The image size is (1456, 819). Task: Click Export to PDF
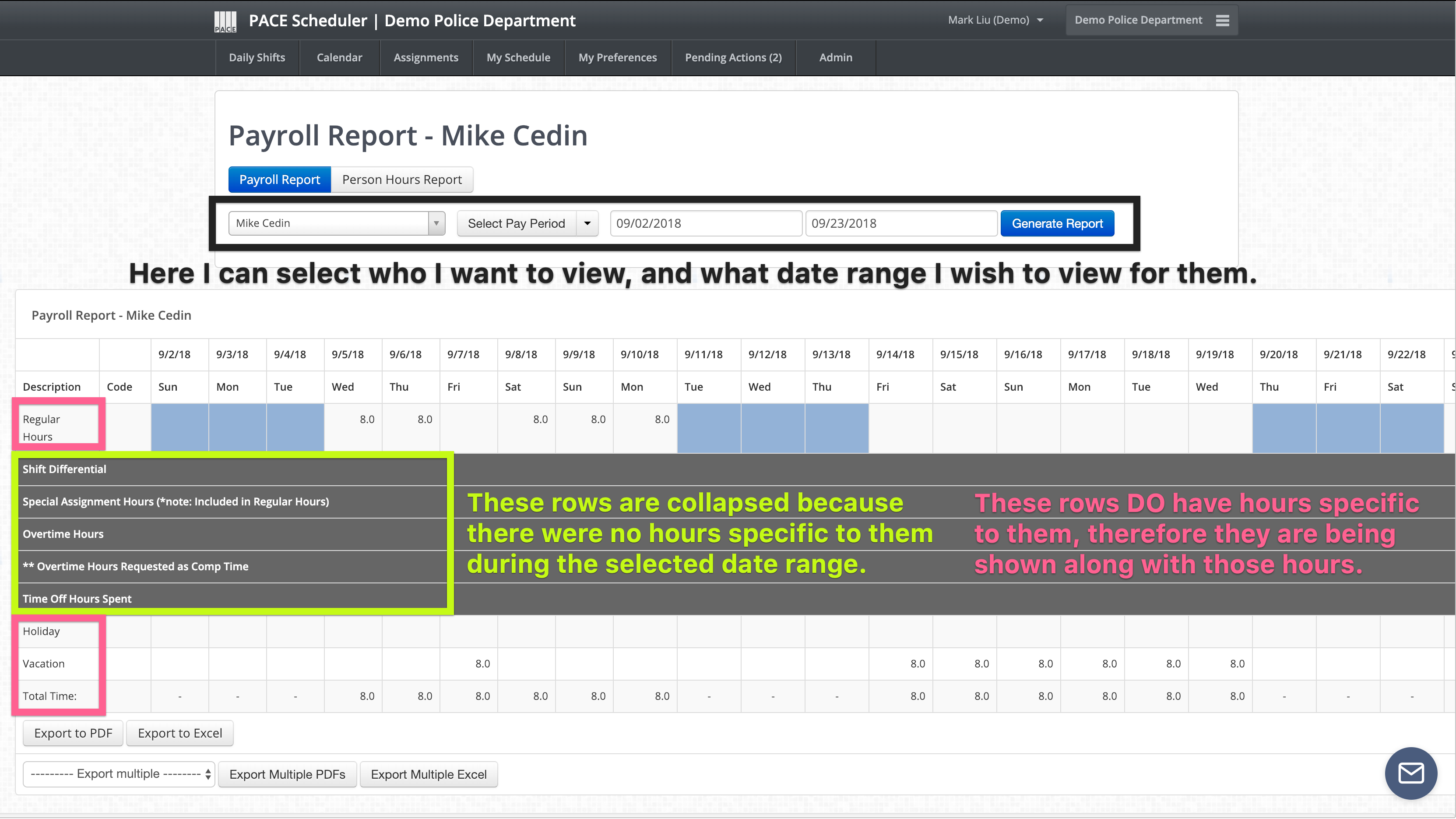pos(73,733)
